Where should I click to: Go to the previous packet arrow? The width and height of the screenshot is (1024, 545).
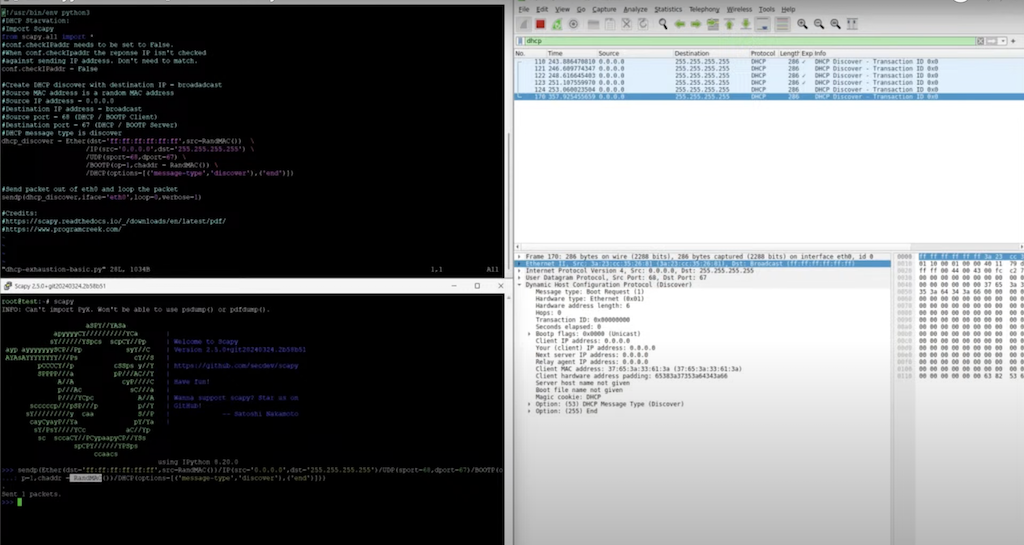[x=679, y=23]
